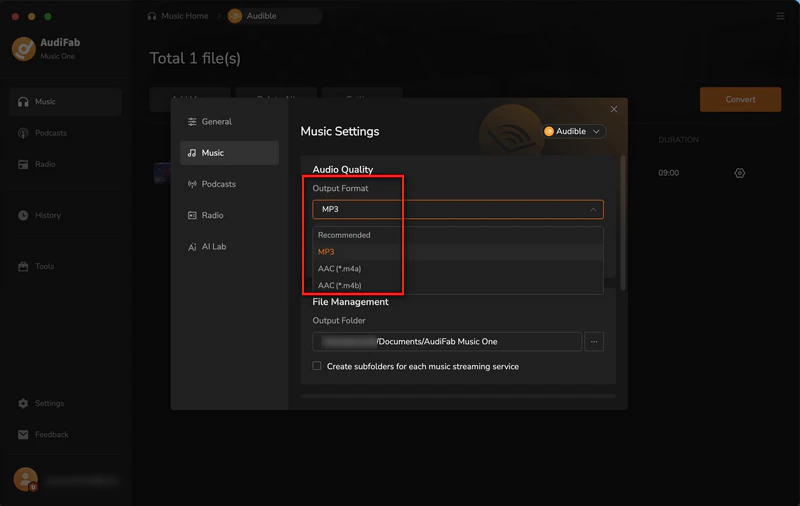
Task: Open the hamburger menu at top right
Action: click(x=781, y=16)
